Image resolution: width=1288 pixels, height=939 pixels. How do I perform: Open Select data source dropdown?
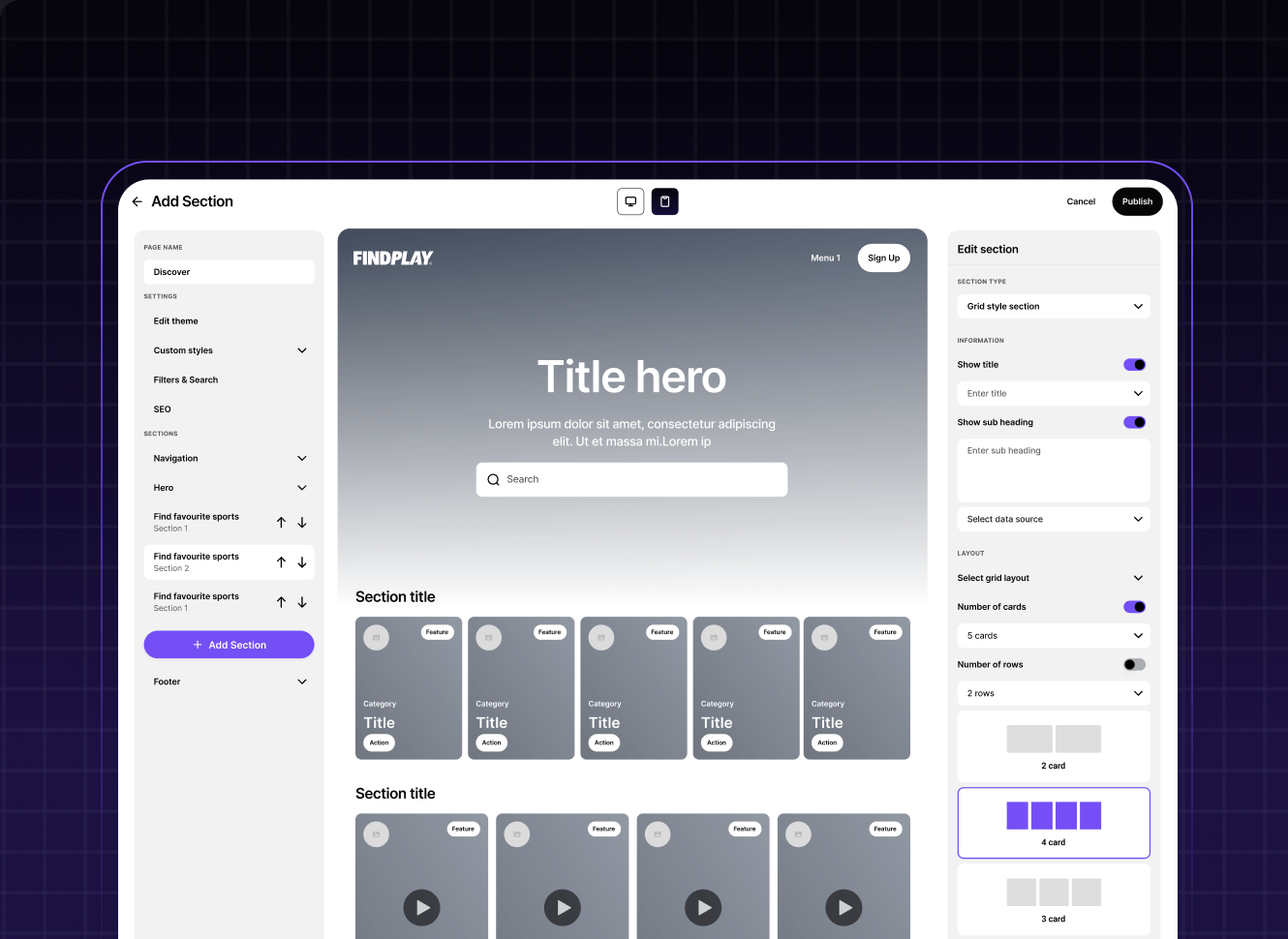point(1054,520)
